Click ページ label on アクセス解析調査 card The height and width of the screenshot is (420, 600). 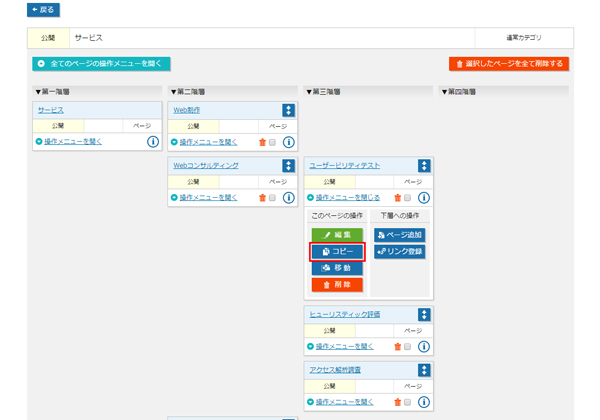click(x=413, y=386)
